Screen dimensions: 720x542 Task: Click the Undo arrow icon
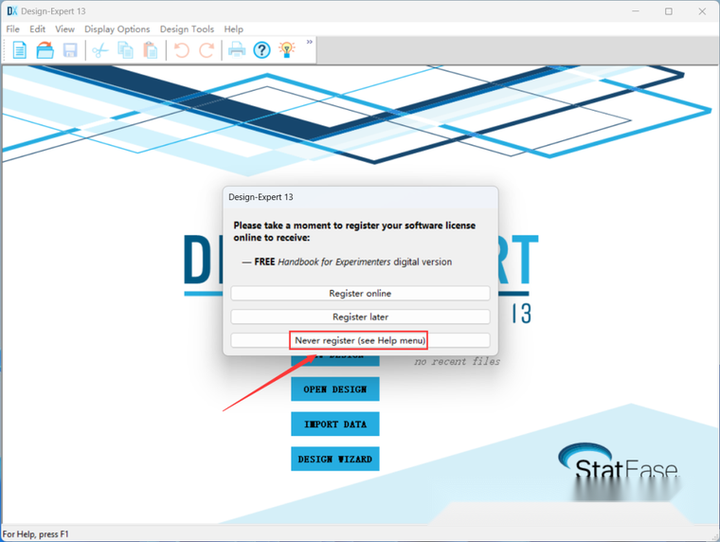(182, 50)
